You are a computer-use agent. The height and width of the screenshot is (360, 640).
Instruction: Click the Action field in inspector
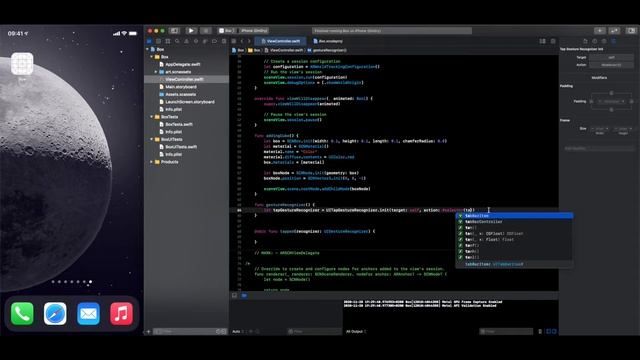point(611,65)
